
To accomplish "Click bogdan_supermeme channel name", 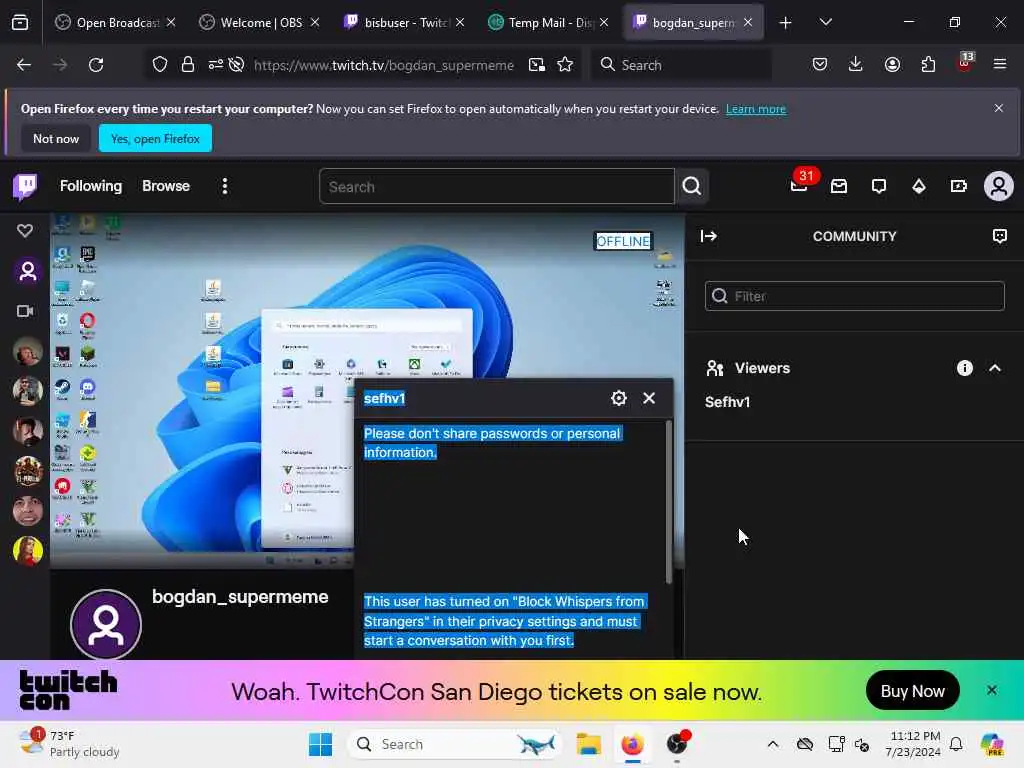I will coord(240,597).
